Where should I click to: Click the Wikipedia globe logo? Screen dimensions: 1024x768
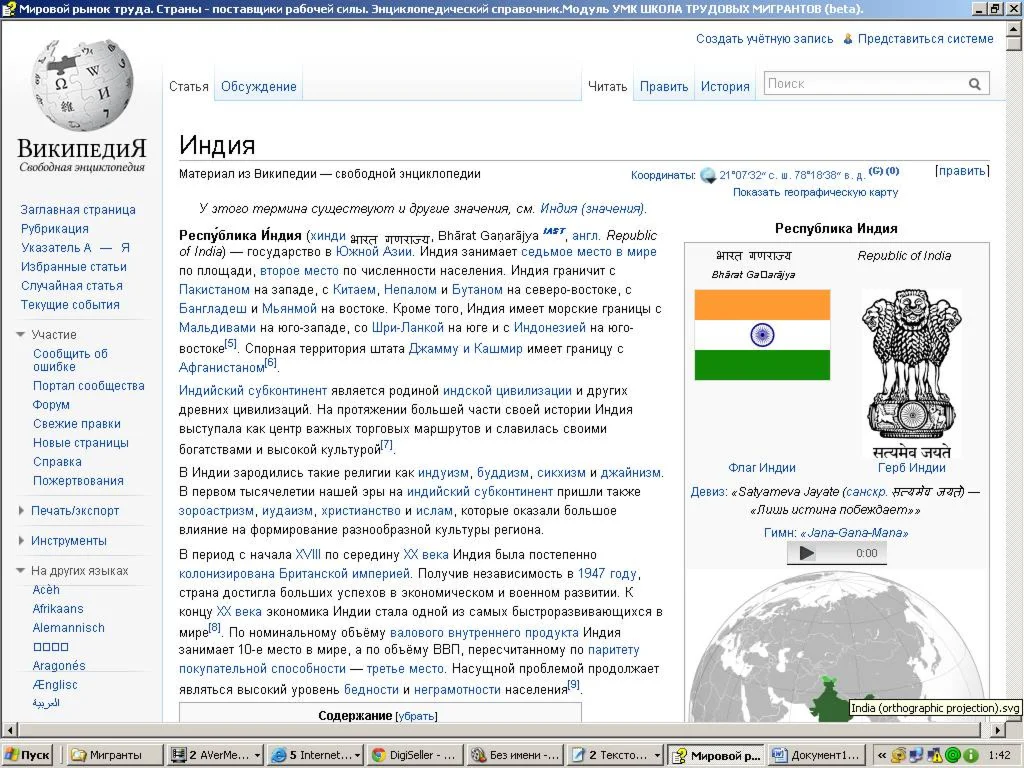click(x=82, y=86)
